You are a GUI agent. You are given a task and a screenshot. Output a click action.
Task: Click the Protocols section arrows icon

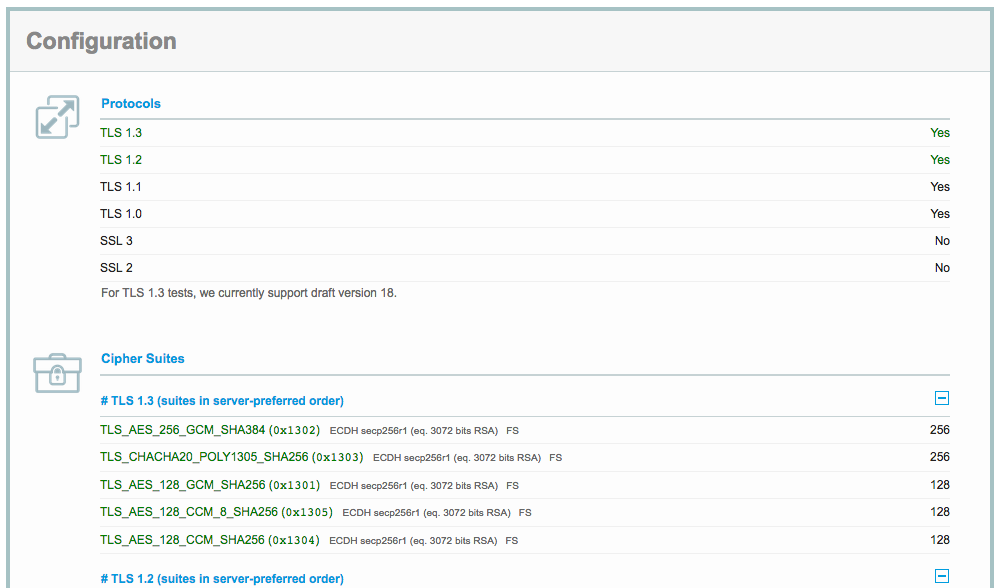57,117
